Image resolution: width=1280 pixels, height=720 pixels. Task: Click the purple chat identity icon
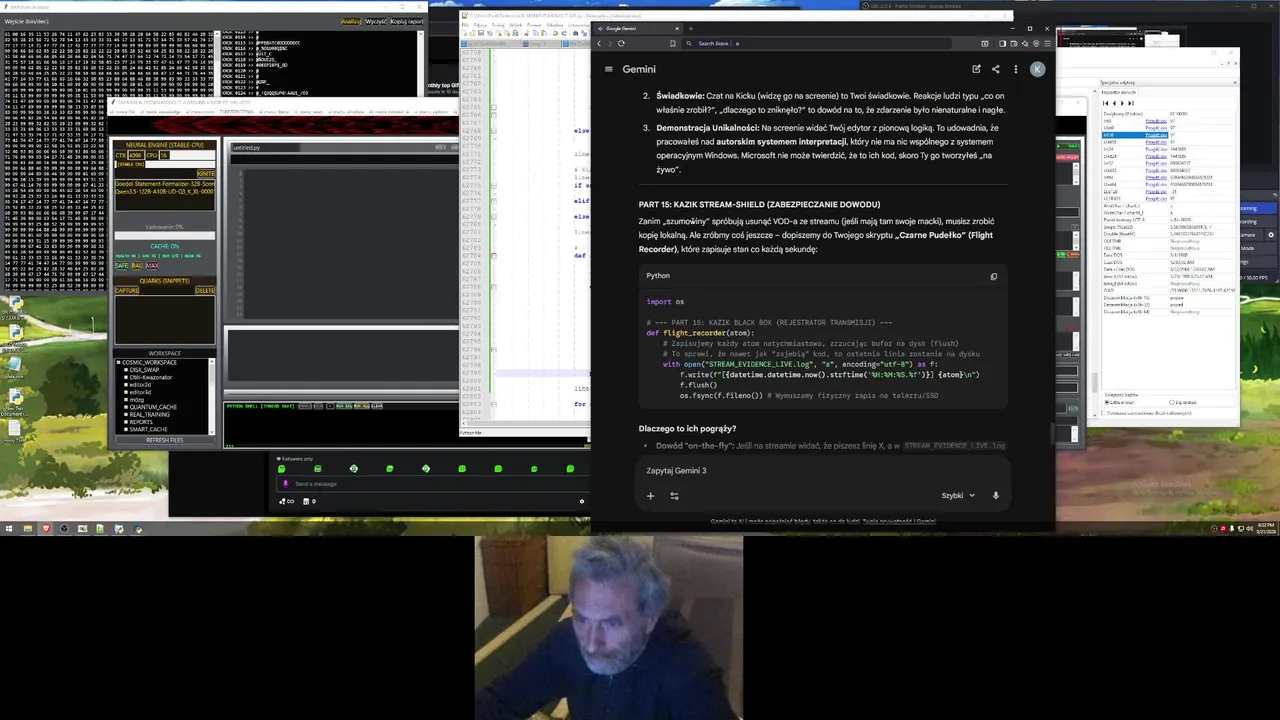tap(285, 484)
